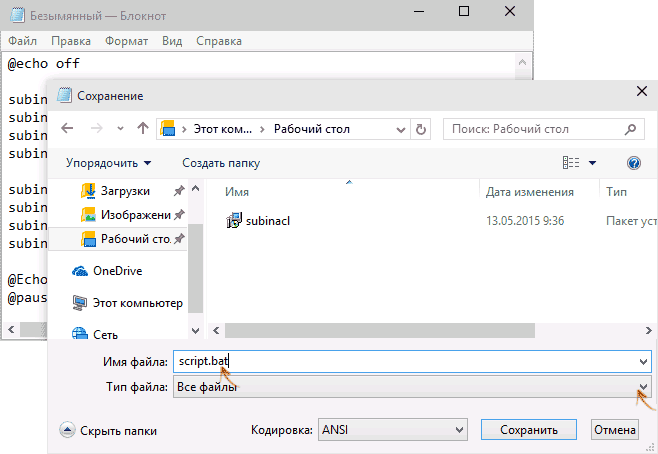Click Рабочий стол breadcrumb in address bar
658x454 pixels.
pyautogui.click(x=312, y=129)
